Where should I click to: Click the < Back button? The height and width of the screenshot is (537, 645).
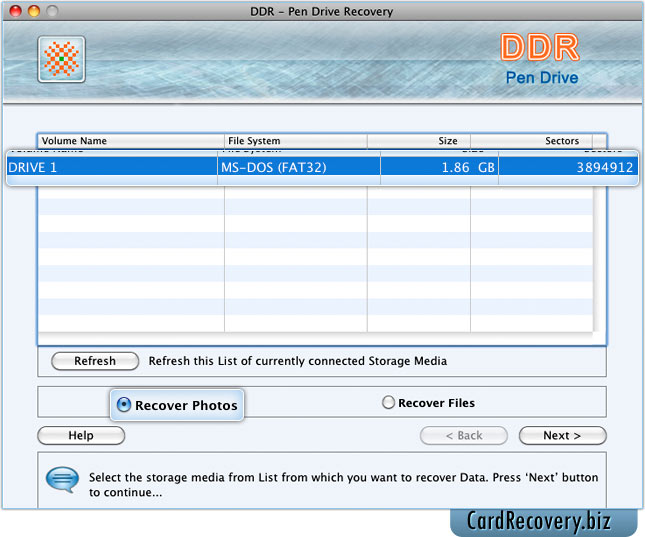(464, 435)
